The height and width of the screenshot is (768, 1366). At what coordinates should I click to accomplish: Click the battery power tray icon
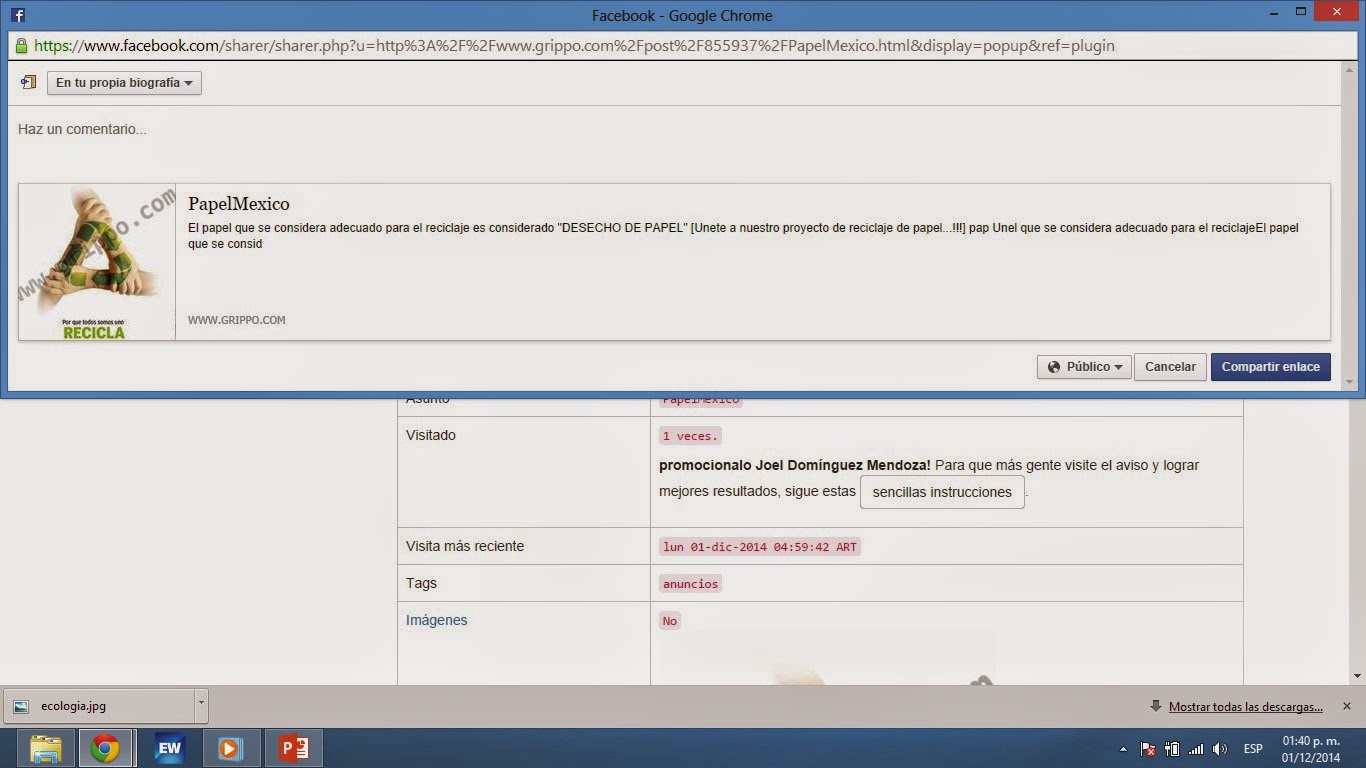point(1172,749)
